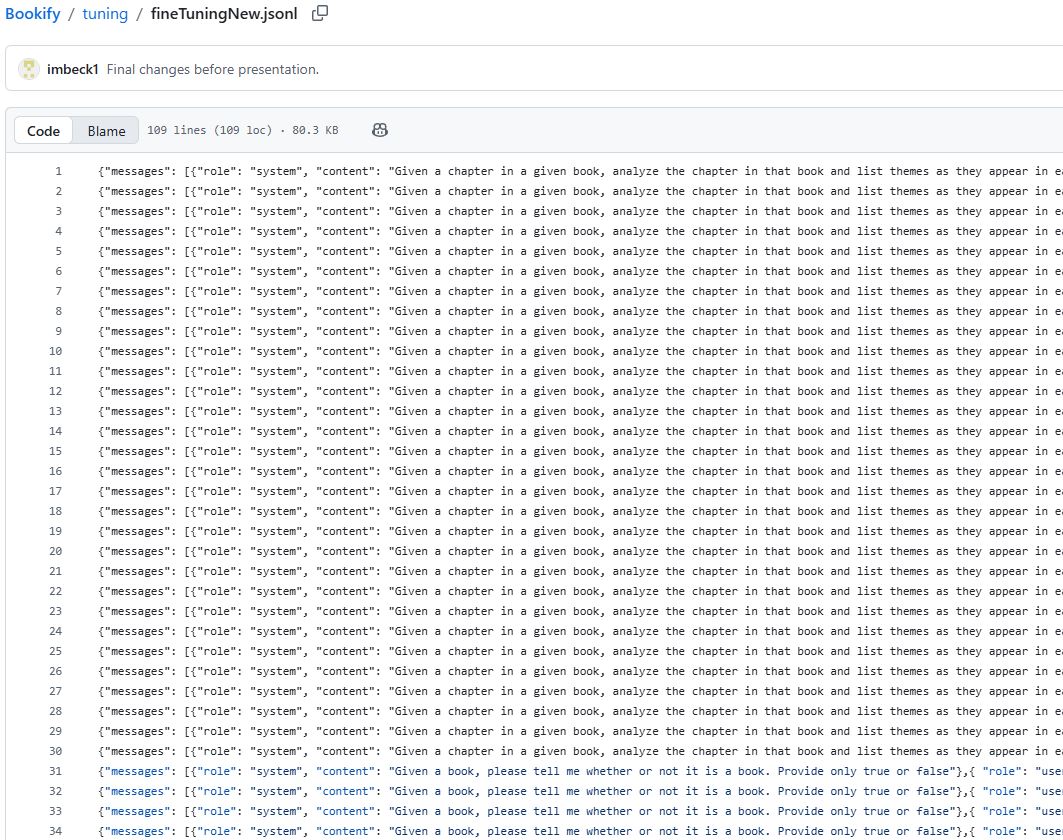Click the code text on line 5

[x=580, y=251]
